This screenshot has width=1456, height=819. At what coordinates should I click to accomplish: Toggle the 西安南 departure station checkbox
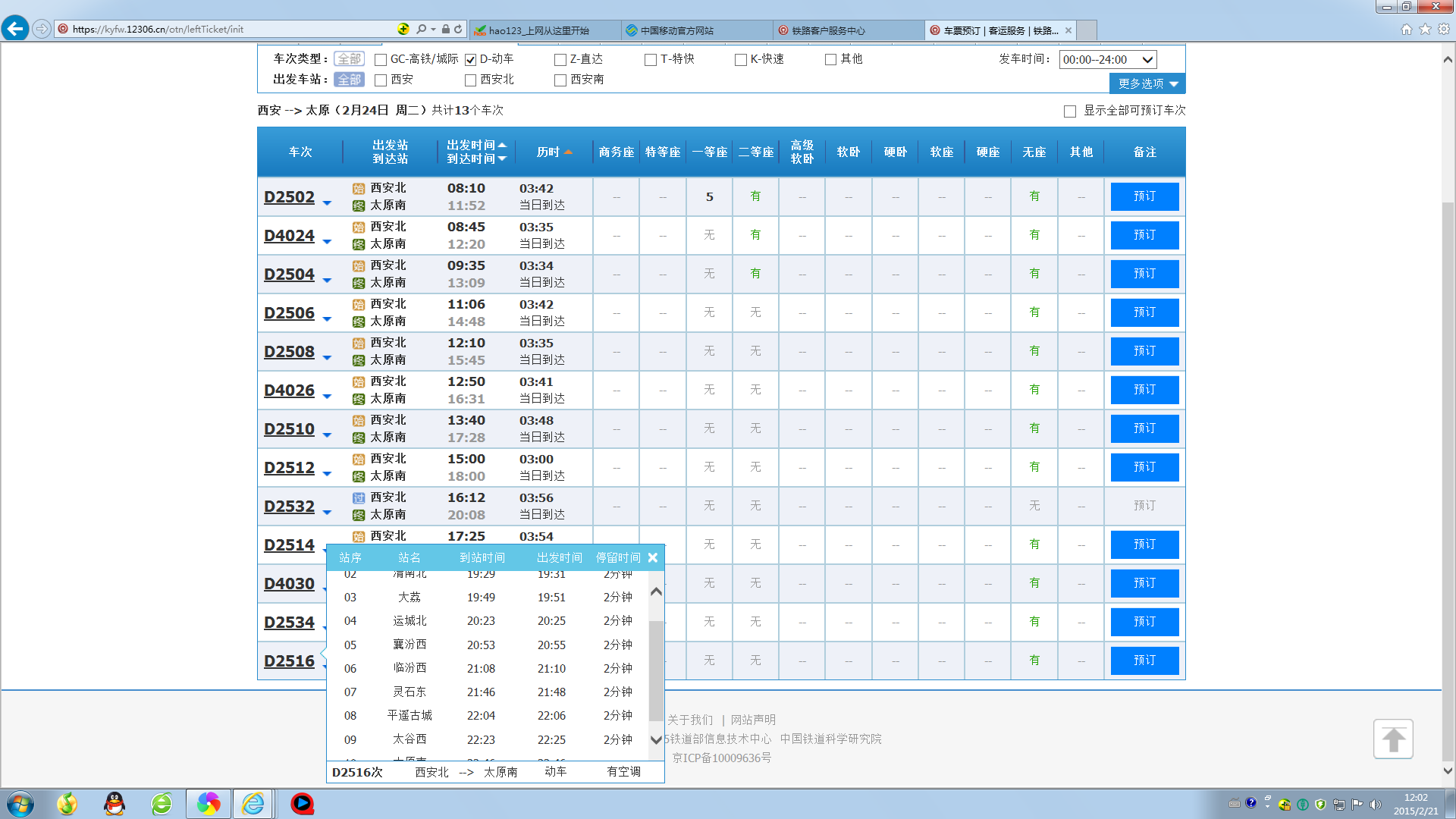click(x=560, y=80)
